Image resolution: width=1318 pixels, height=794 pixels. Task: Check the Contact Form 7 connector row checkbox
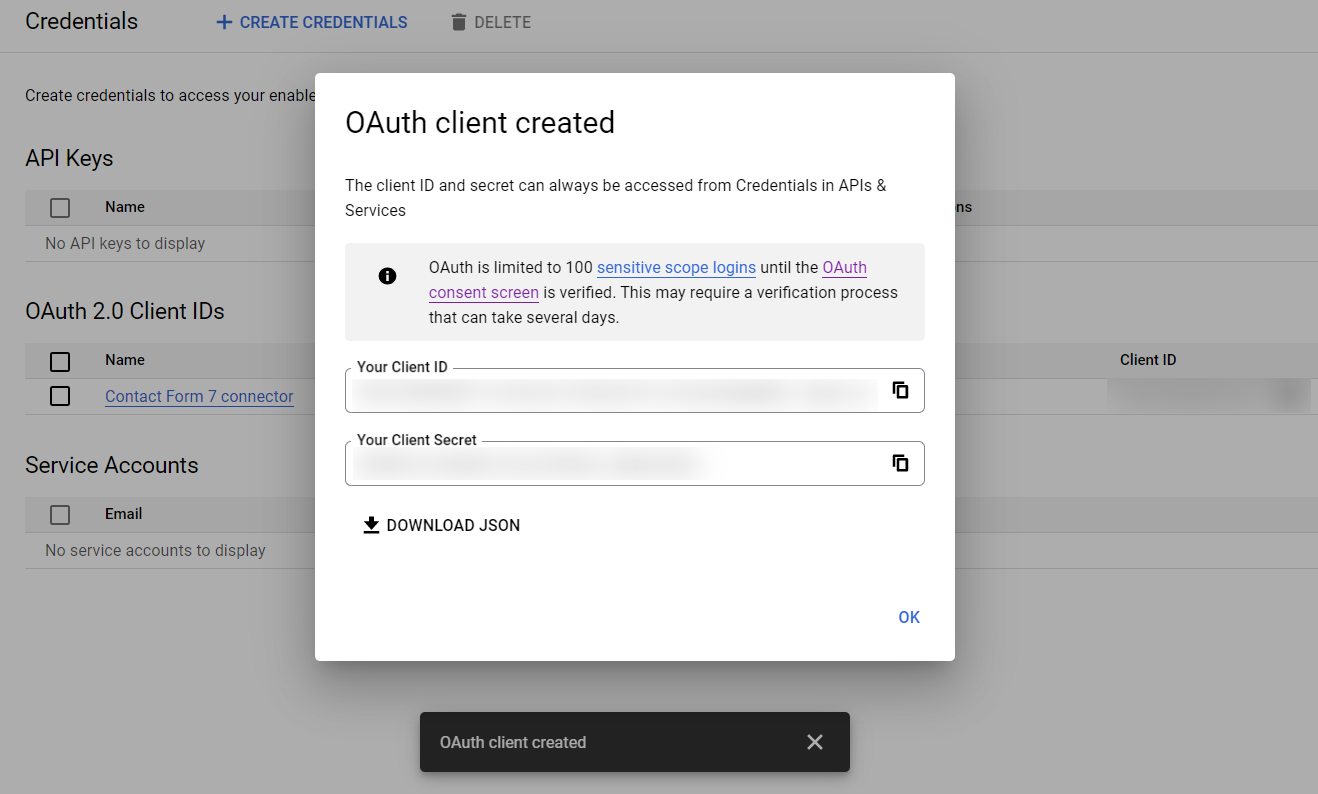tap(59, 396)
